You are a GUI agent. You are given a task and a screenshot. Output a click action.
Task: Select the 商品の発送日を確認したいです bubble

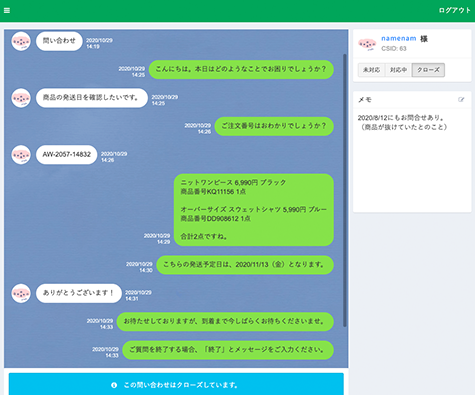[x=92, y=98]
